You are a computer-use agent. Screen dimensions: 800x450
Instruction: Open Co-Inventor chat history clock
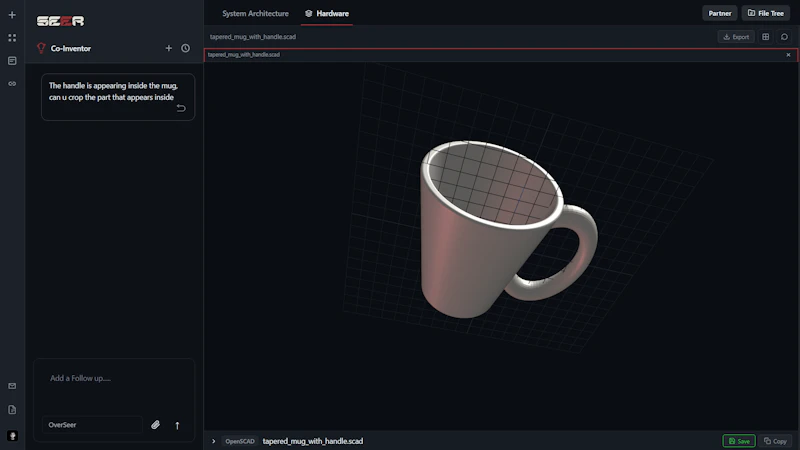(x=185, y=48)
